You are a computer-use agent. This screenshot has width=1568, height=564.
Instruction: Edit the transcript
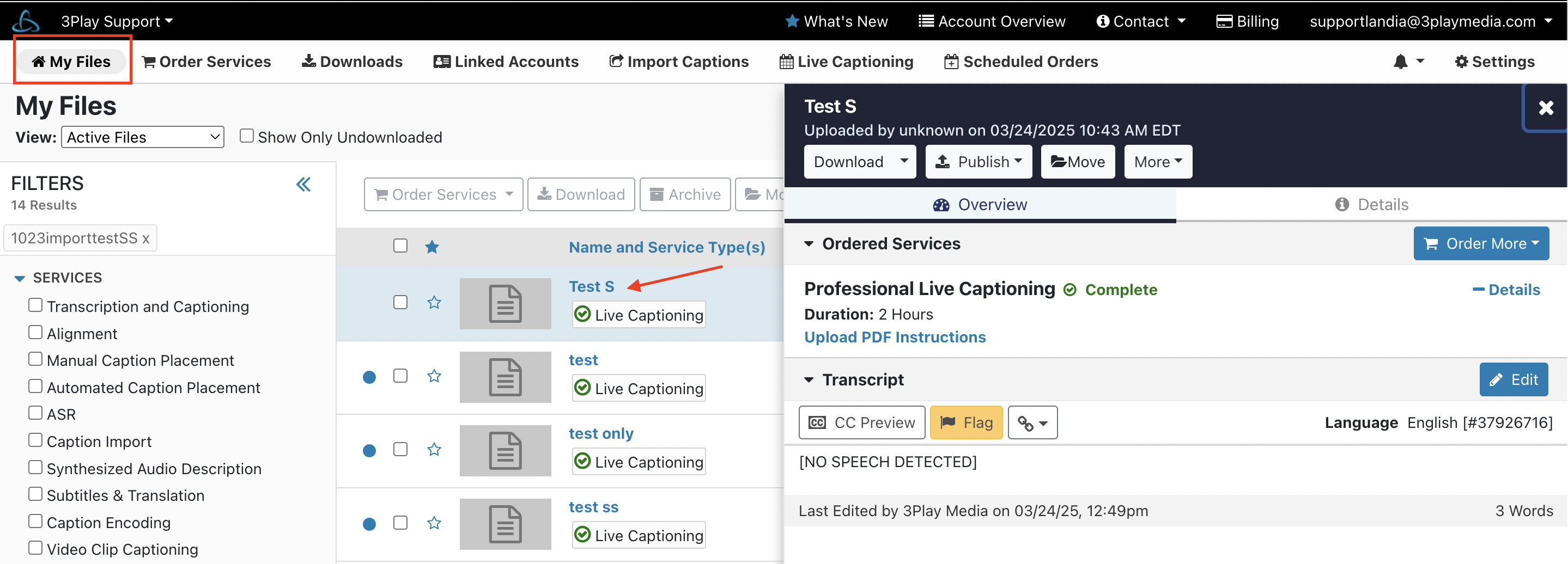click(x=1514, y=379)
